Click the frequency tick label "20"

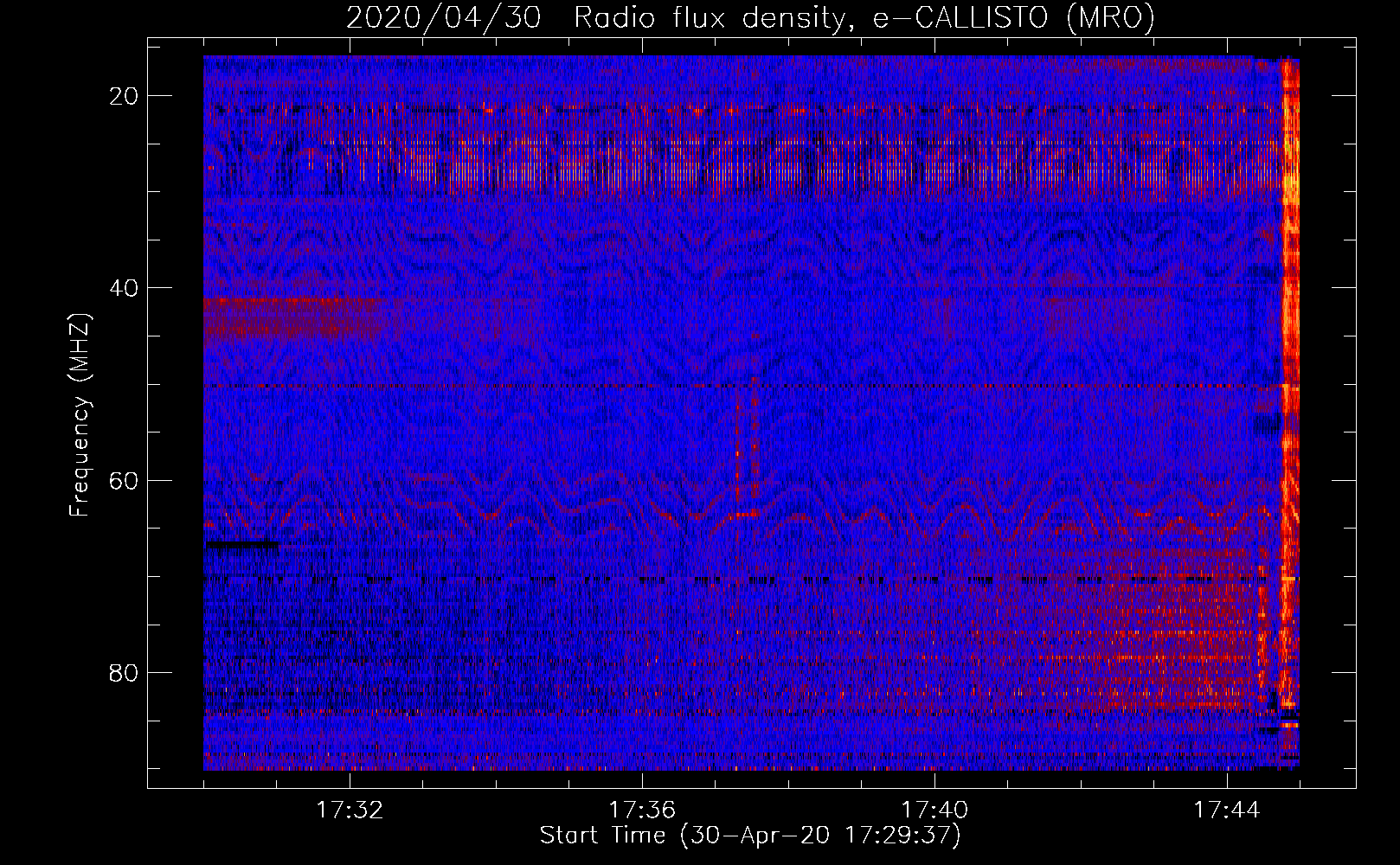[x=124, y=96]
